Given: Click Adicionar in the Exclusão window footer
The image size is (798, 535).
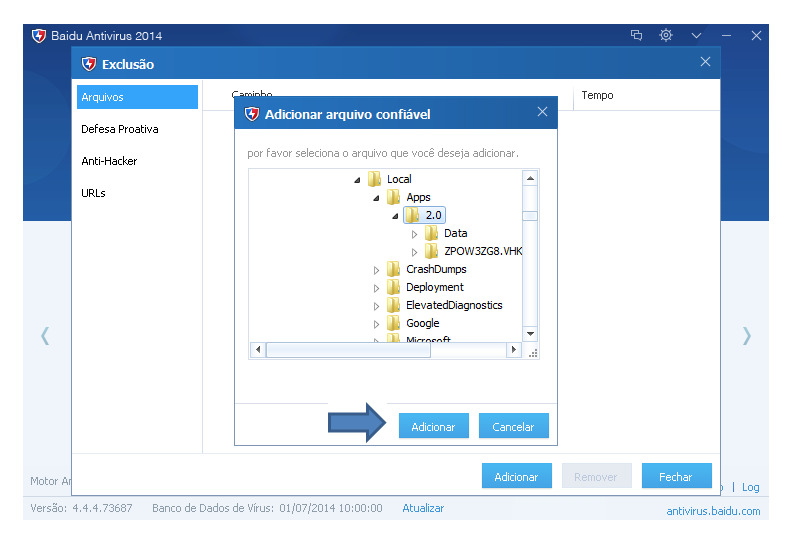Looking at the screenshot, I should 517,476.
